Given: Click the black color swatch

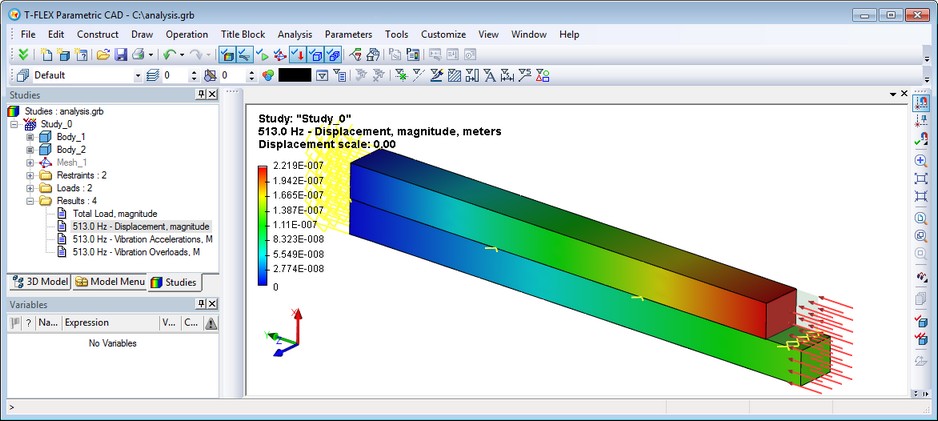Looking at the screenshot, I should (294, 75).
